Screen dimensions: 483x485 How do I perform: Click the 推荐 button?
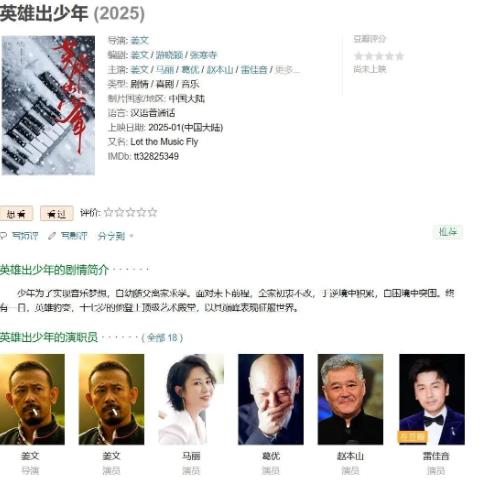(x=448, y=232)
